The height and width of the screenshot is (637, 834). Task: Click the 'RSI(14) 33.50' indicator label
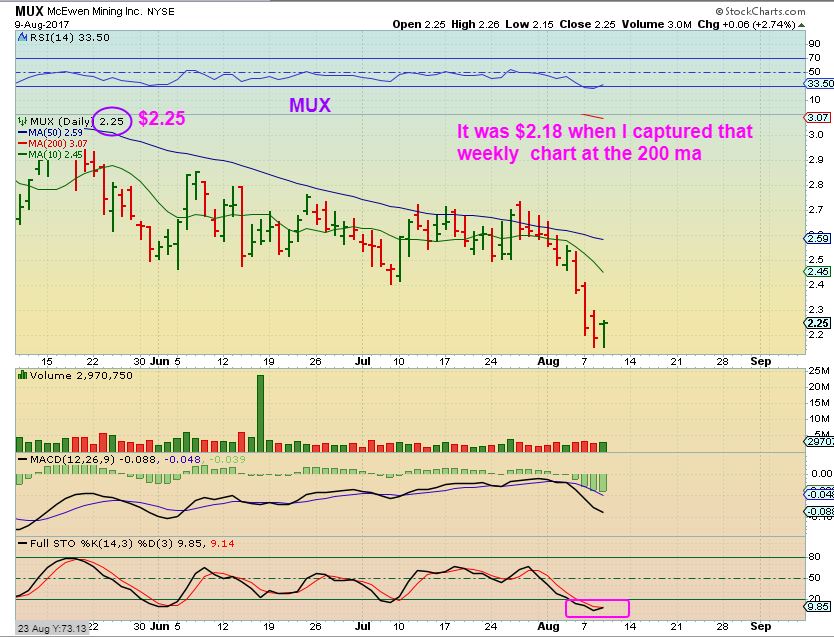(x=69, y=38)
